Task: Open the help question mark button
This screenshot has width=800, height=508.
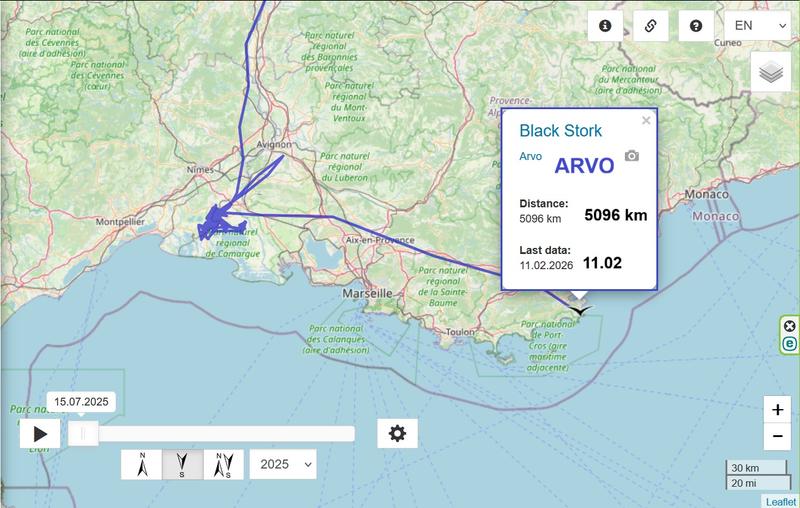Action: click(x=696, y=26)
